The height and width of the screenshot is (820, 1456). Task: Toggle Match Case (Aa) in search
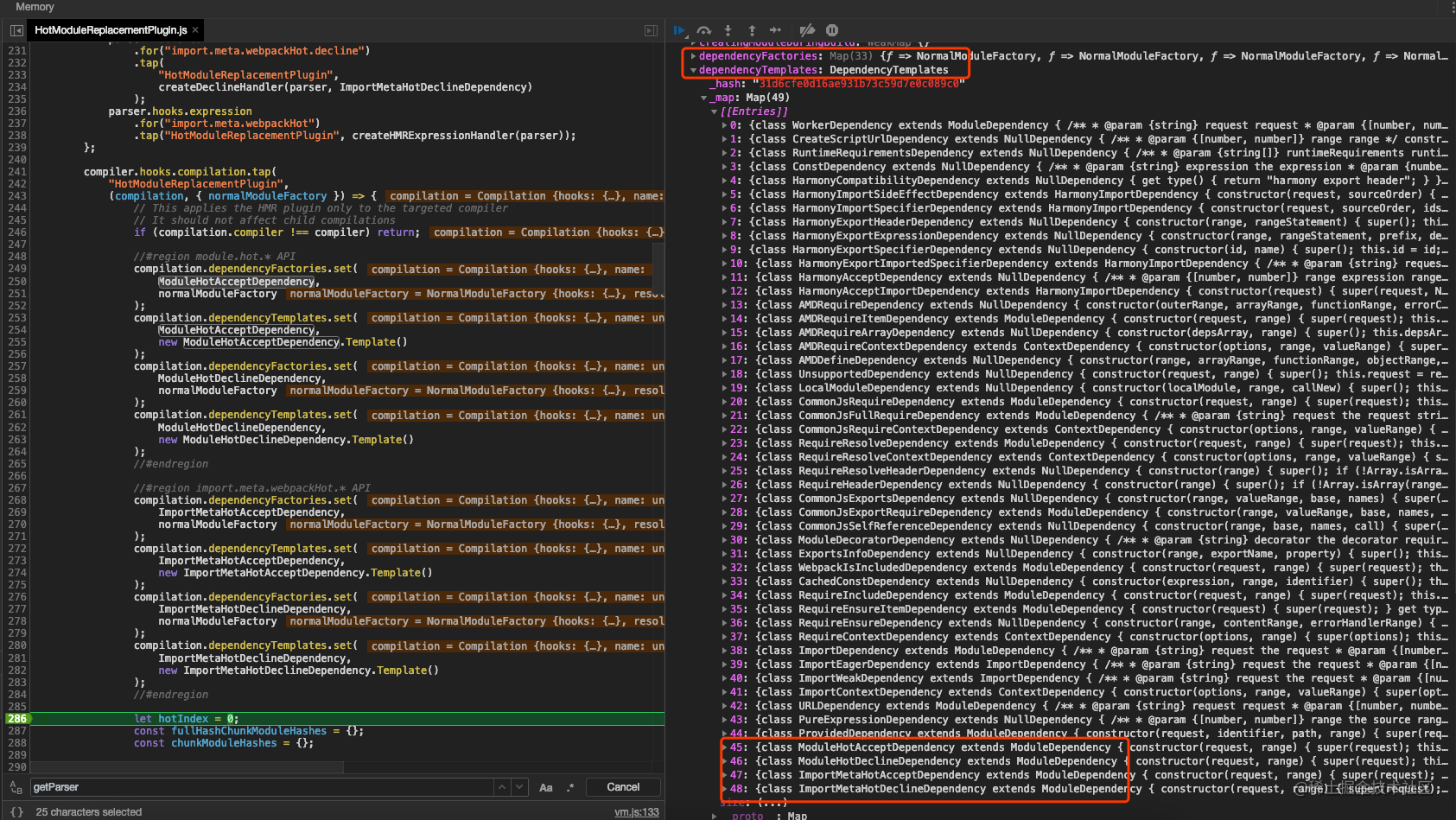point(546,787)
